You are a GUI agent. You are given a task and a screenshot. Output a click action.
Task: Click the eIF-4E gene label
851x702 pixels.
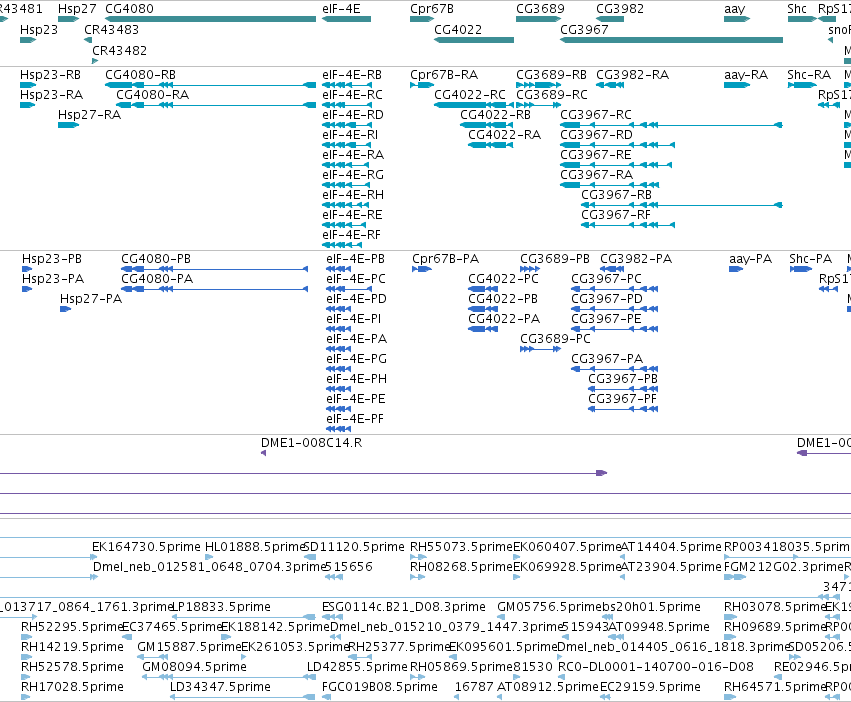tap(341, 9)
